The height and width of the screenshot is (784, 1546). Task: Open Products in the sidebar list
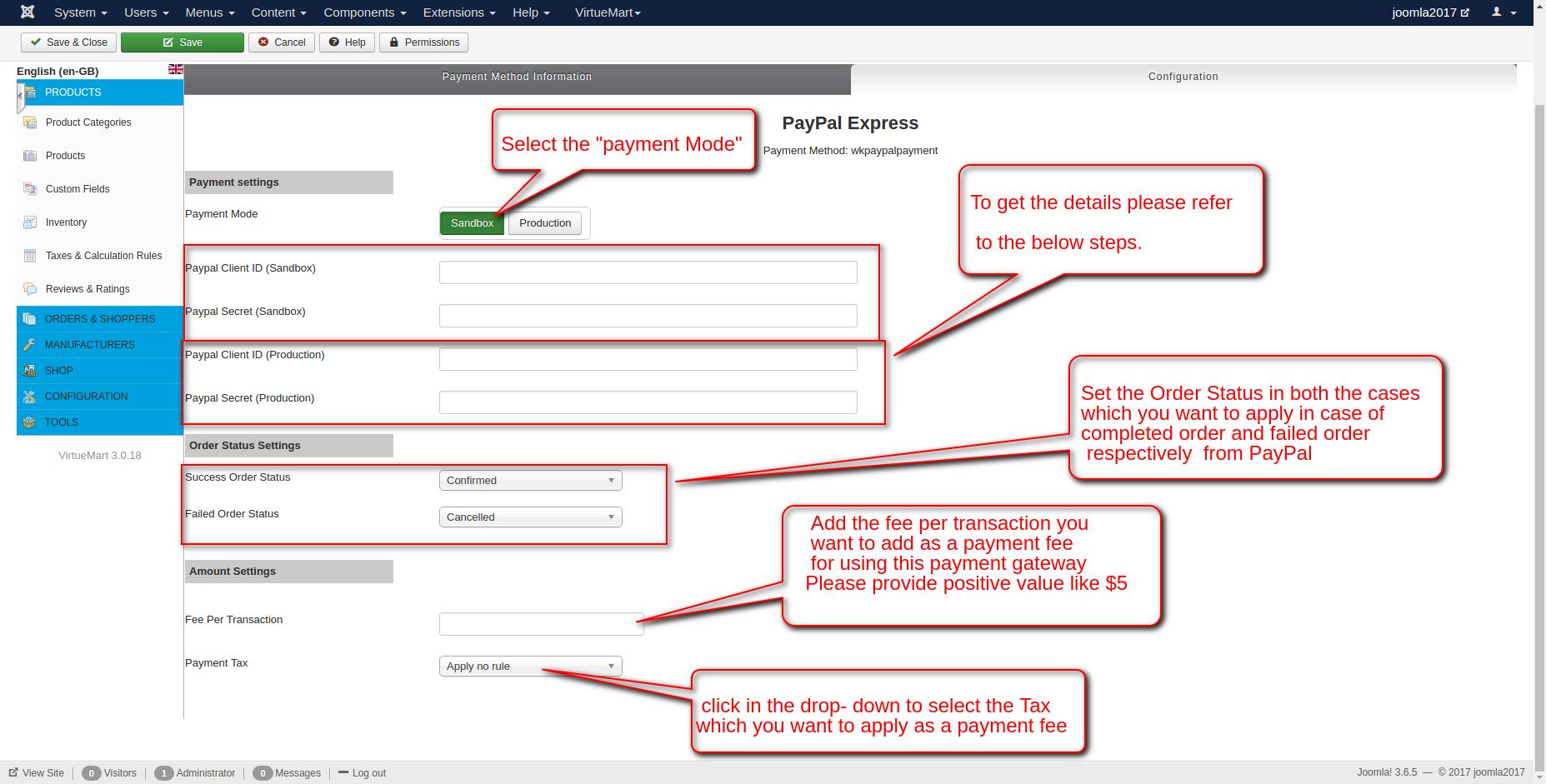pos(65,156)
